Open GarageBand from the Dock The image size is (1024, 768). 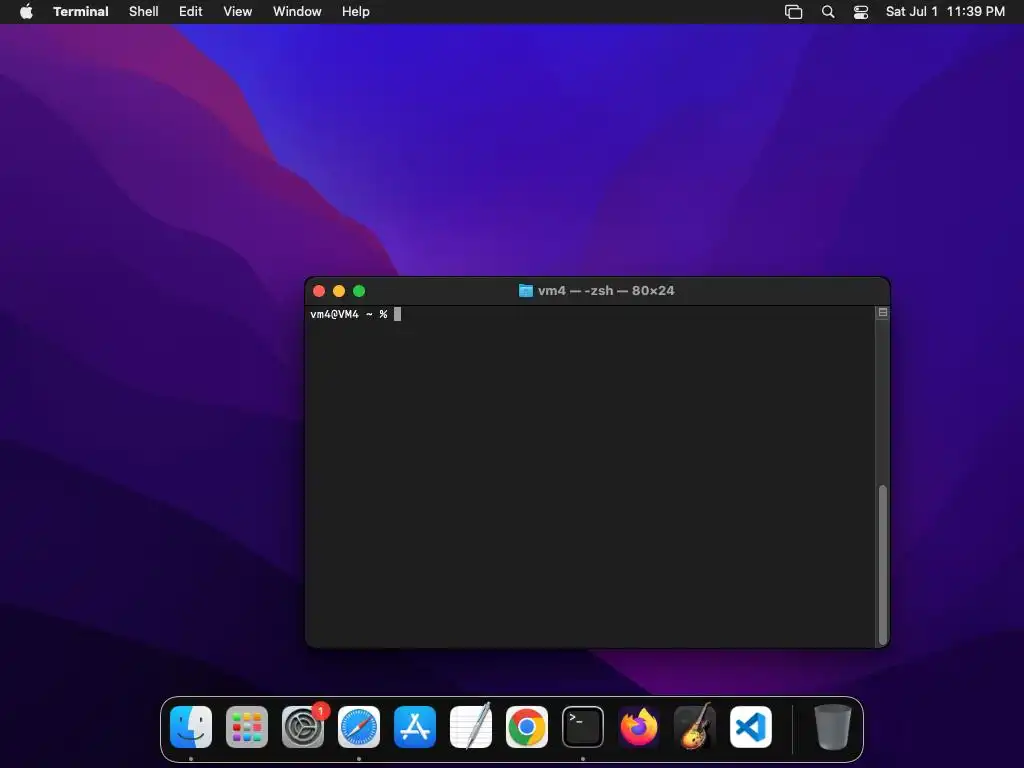click(x=695, y=727)
